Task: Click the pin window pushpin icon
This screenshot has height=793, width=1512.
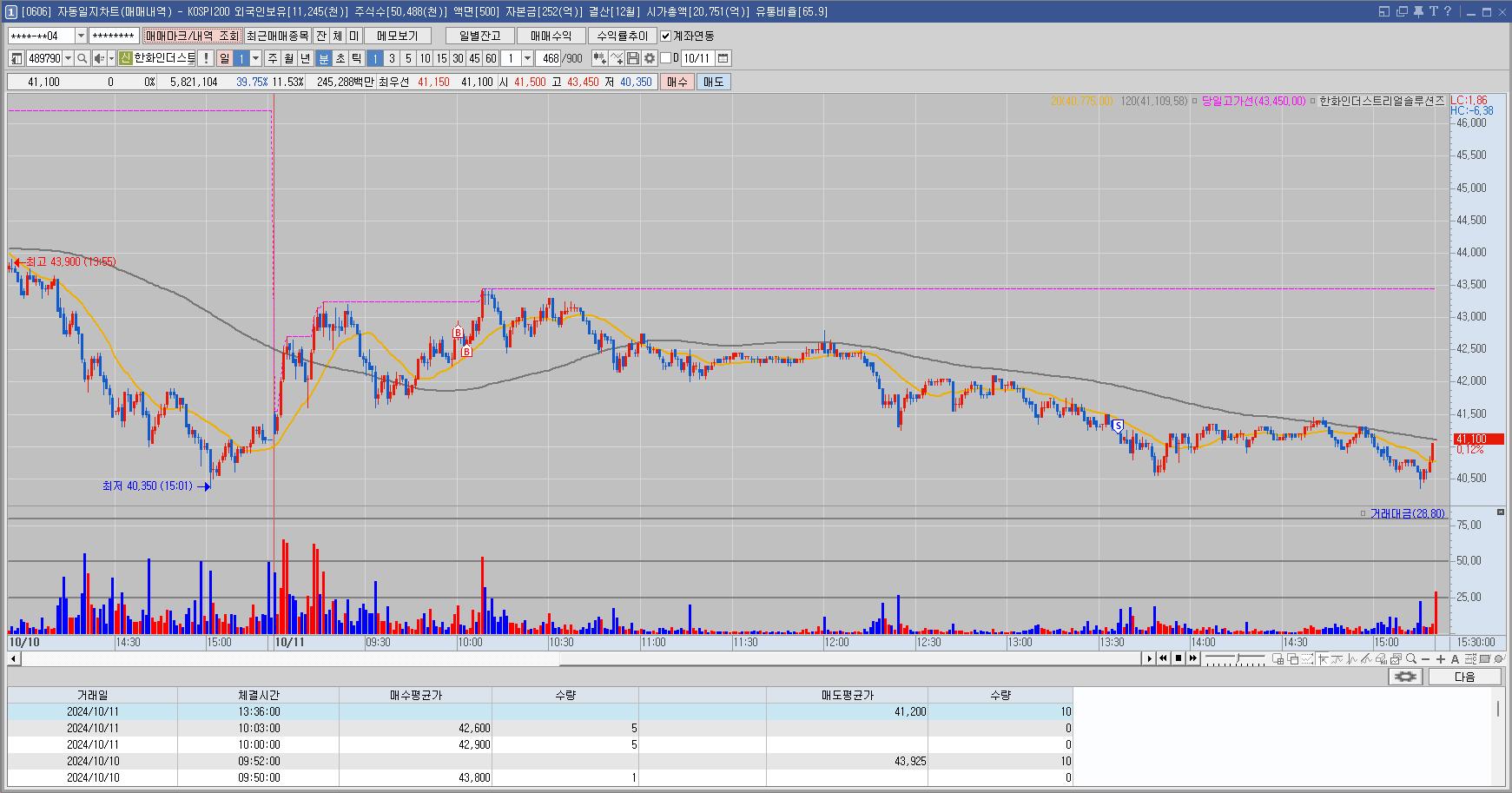Action: tap(1418, 11)
